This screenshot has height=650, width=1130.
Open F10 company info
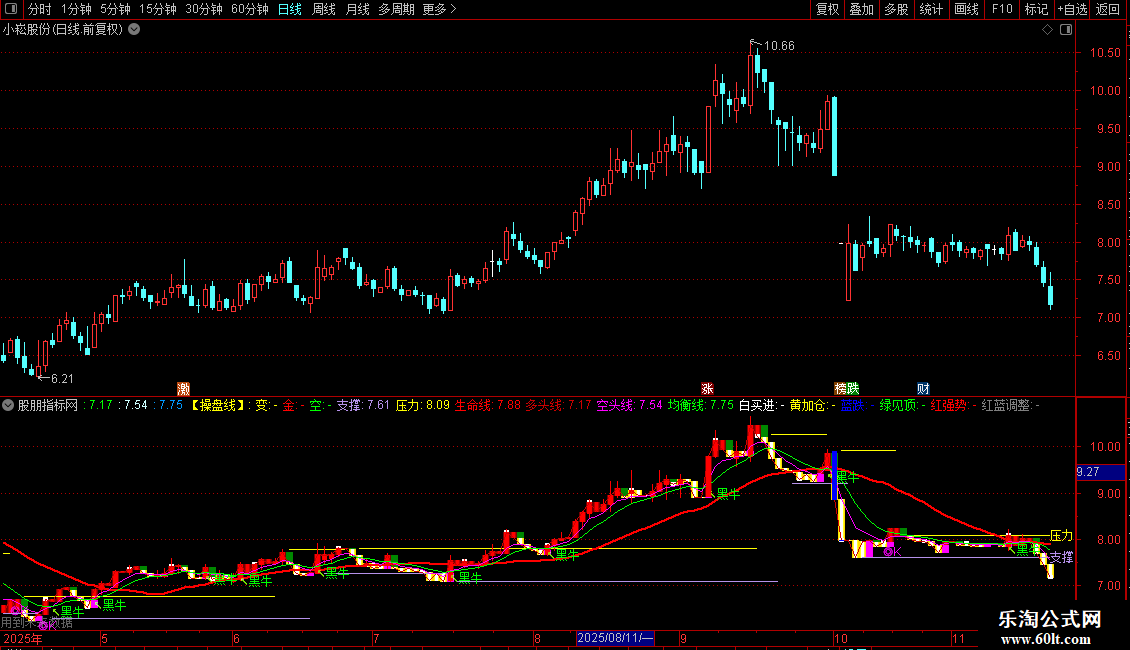point(1002,9)
